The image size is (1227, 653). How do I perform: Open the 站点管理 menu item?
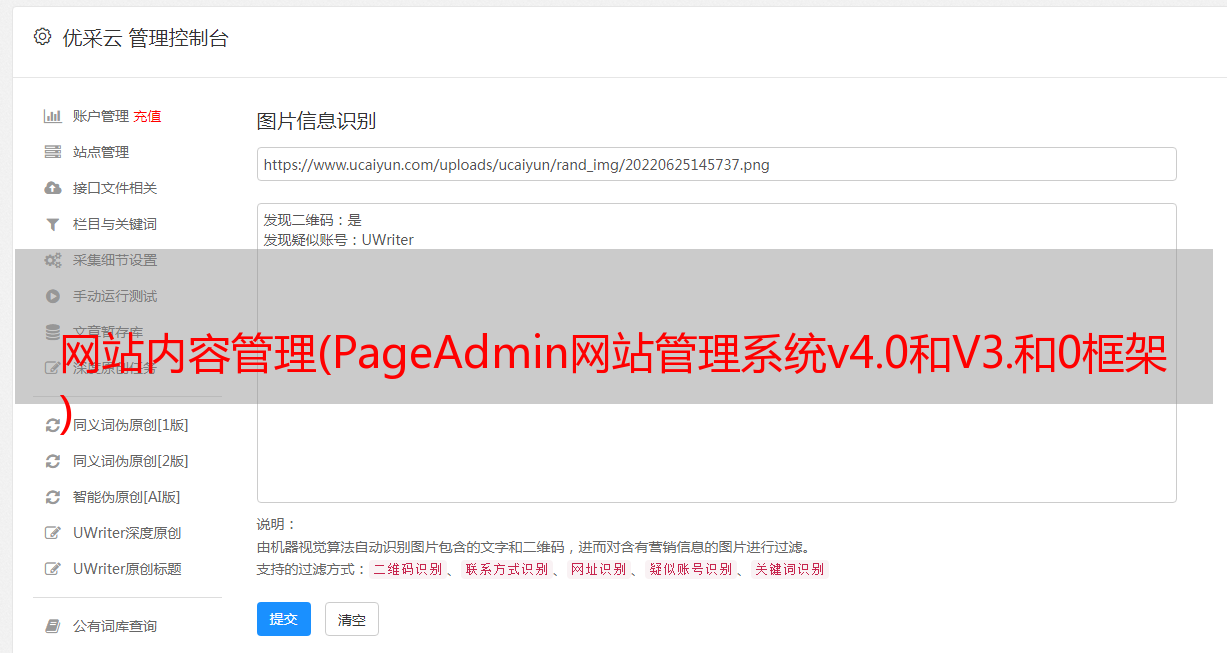(x=101, y=152)
